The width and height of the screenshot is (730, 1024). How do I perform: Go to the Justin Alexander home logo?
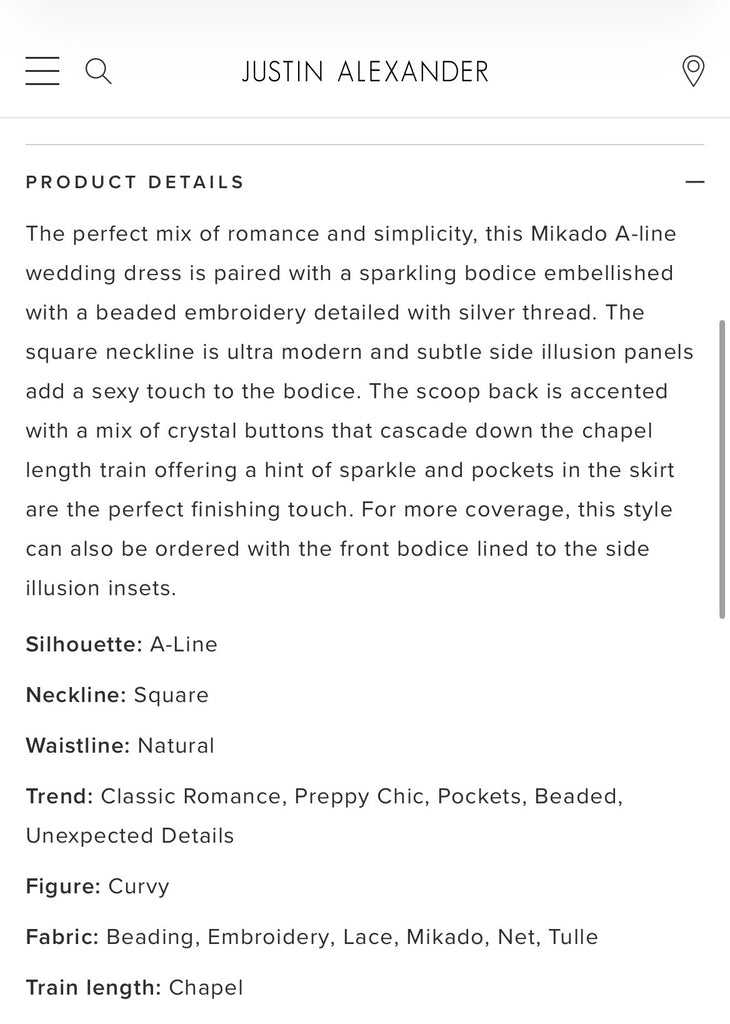[x=365, y=72]
